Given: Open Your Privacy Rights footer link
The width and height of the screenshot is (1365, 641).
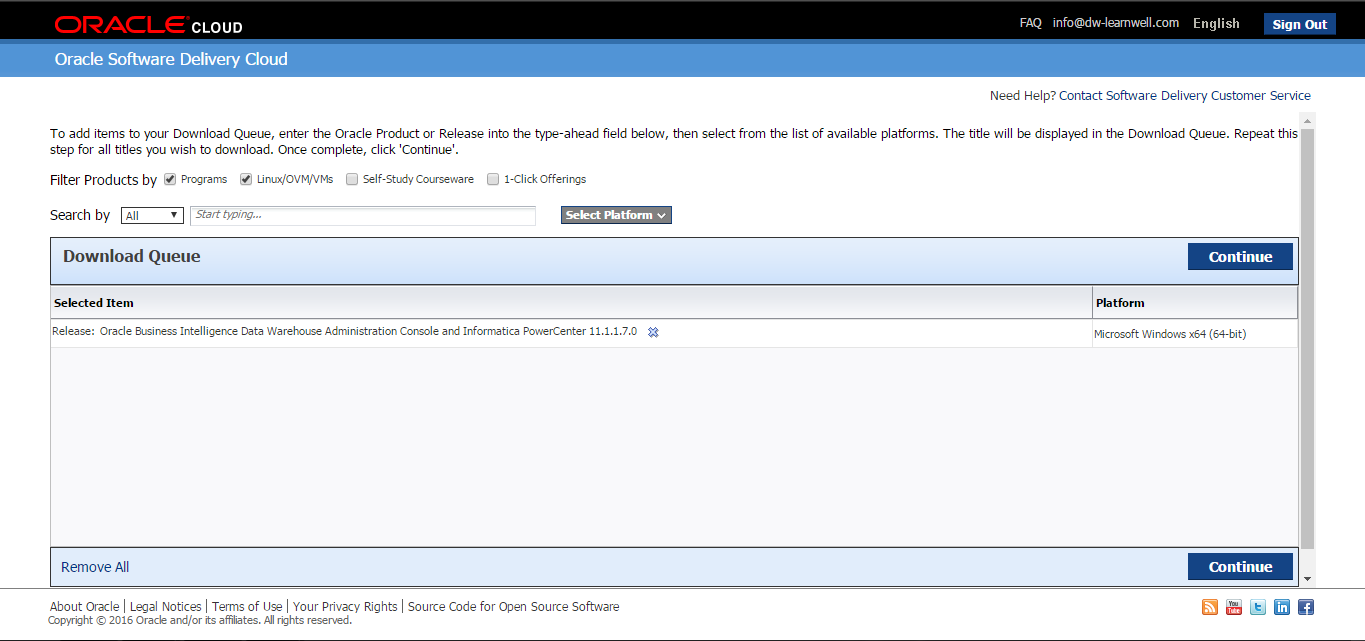Looking at the screenshot, I should (345, 606).
